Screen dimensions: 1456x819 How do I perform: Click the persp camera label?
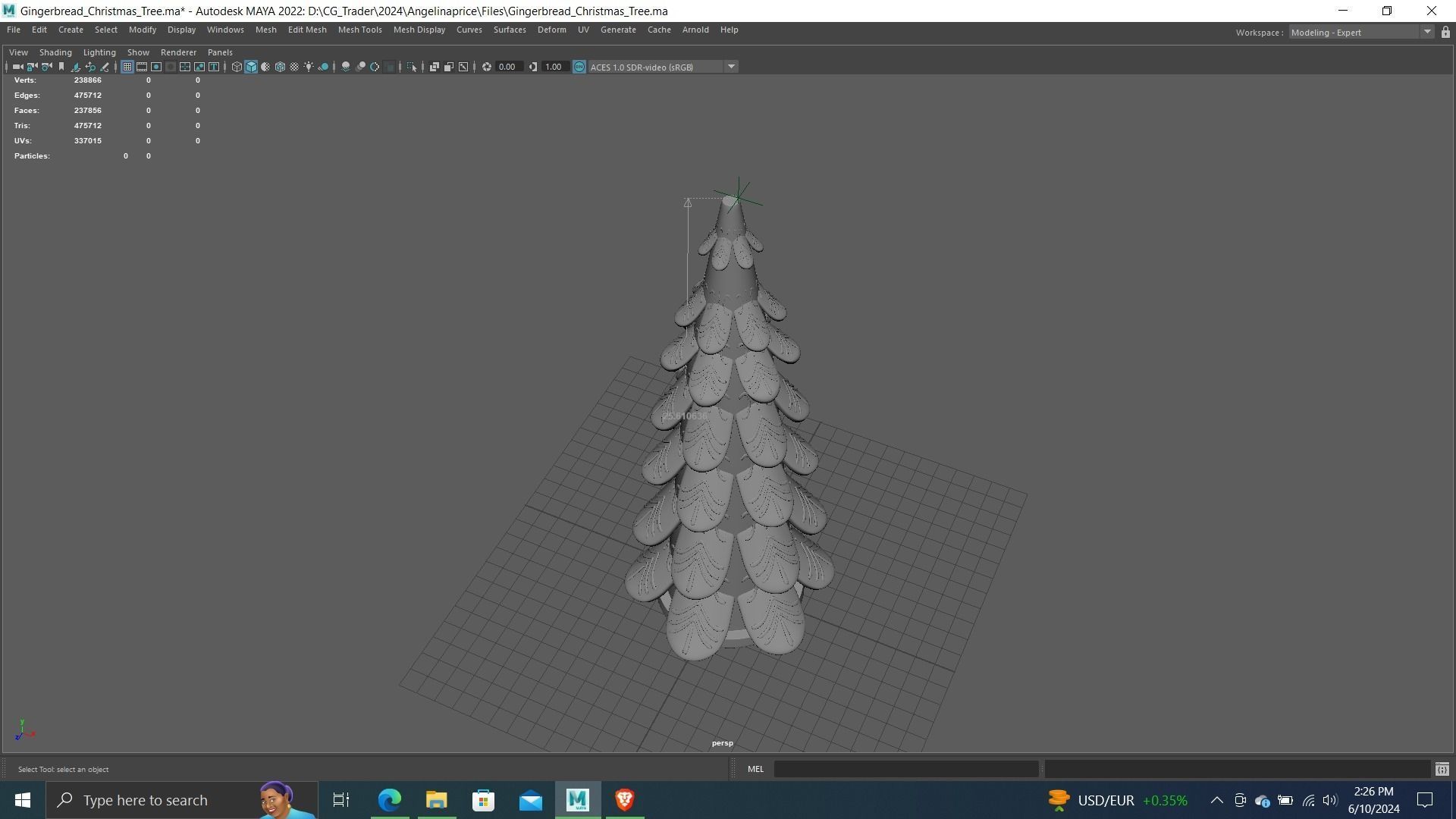pyautogui.click(x=722, y=743)
